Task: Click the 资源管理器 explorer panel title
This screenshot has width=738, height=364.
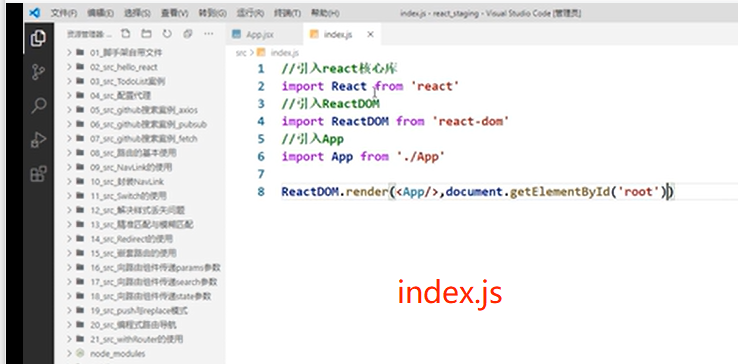Action: (x=89, y=34)
